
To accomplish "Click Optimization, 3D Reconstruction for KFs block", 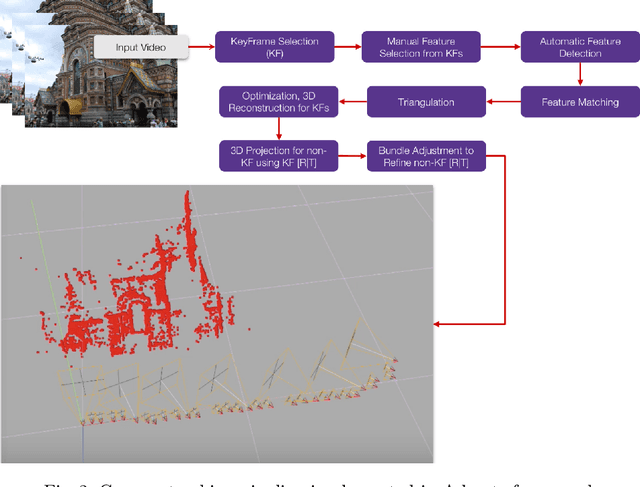I will [279, 102].
